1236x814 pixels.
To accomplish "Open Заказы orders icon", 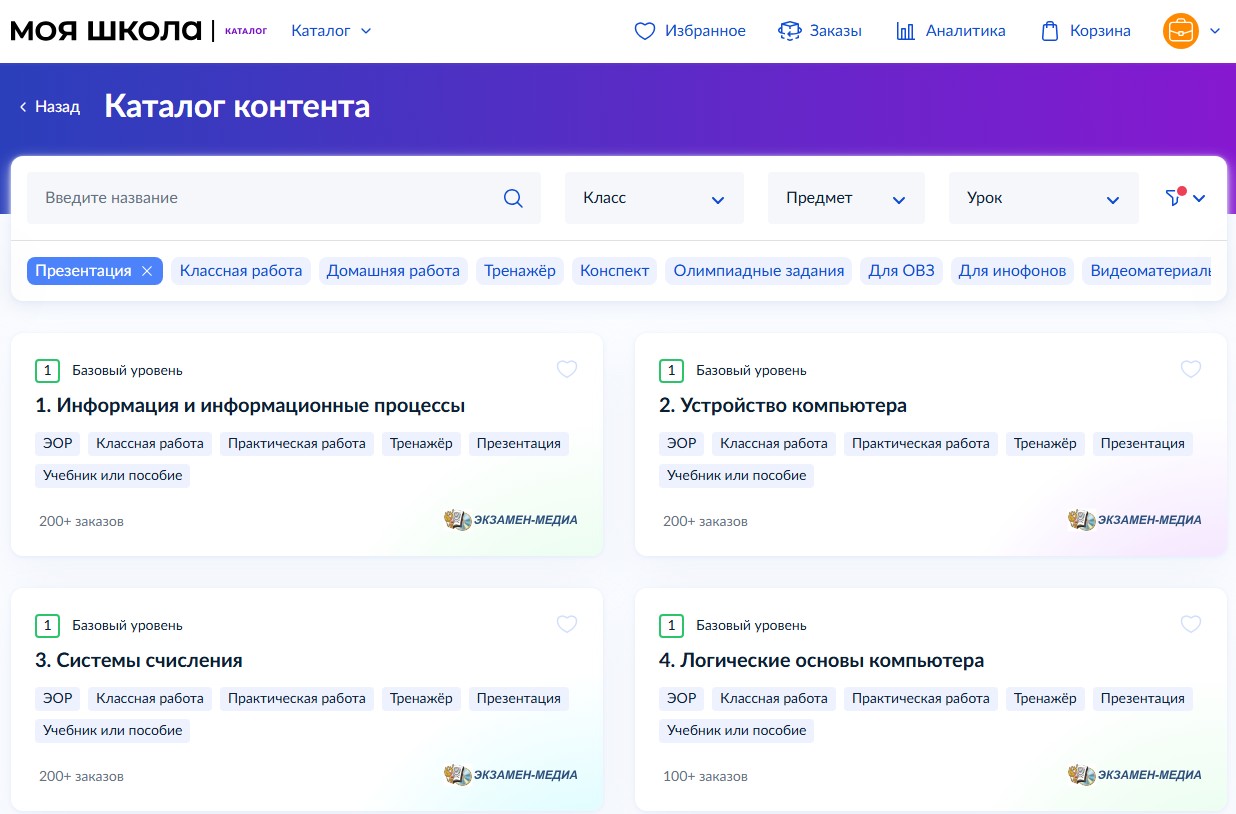I will (790, 31).
